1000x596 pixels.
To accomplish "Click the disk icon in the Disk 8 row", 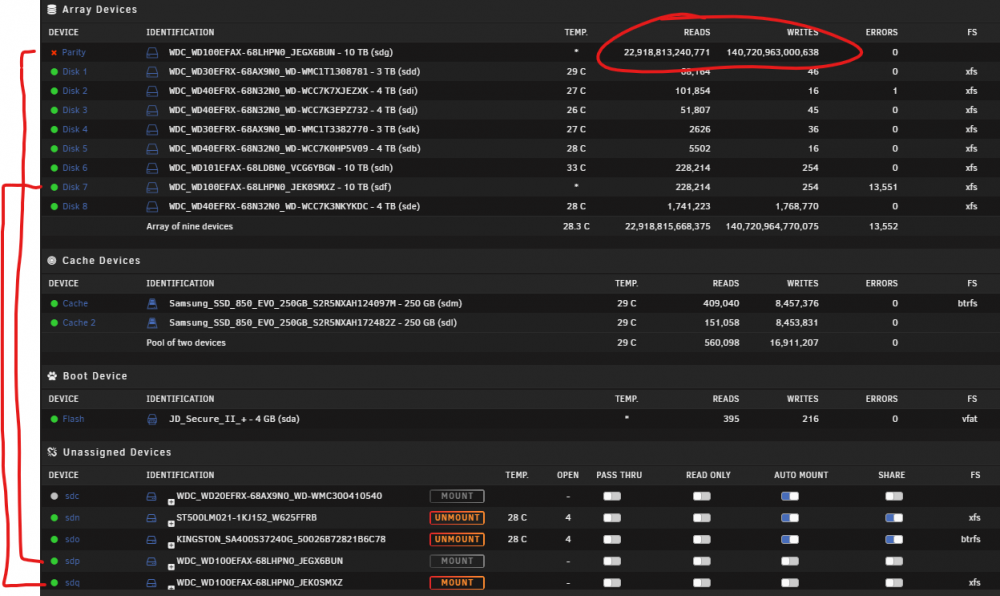I will (152, 207).
